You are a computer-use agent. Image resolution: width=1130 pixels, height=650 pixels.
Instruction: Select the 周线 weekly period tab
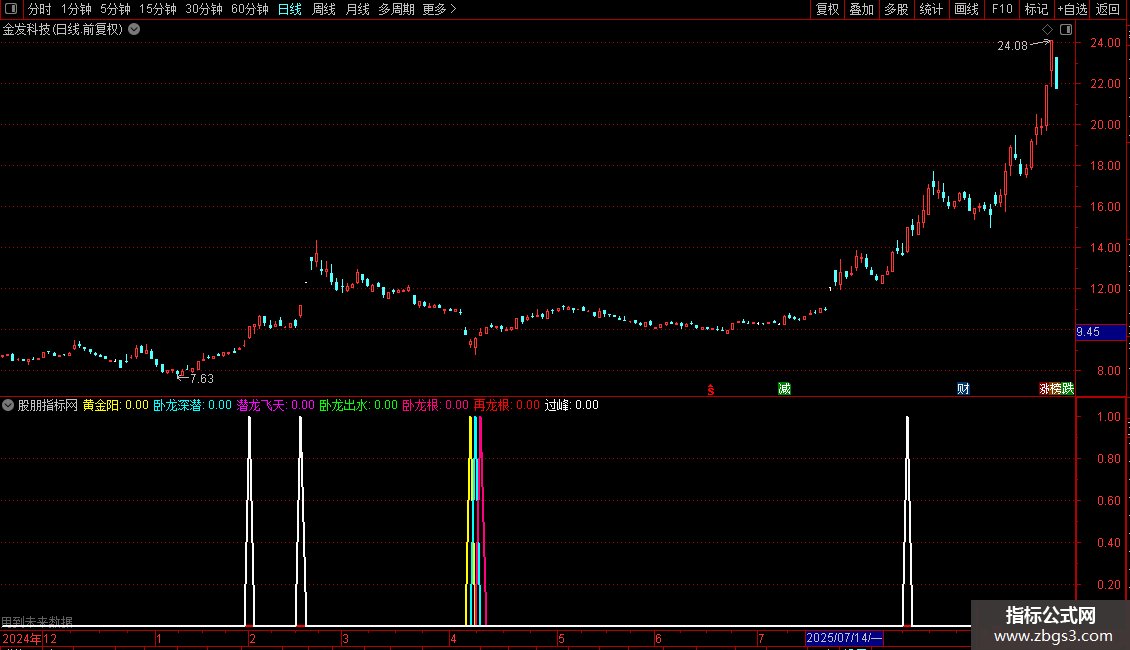(x=324, y=9)
